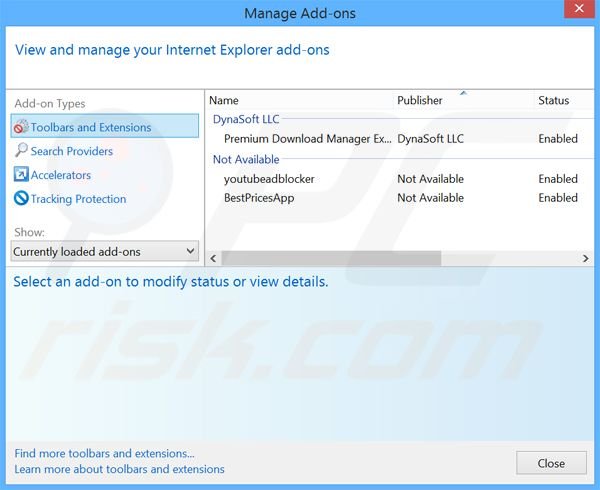The height and width of the screenshot is (490, 600).
Task: Open the Show dropdown for loaded add-ons
Action: pyautogui.click(x=105, y=251)
